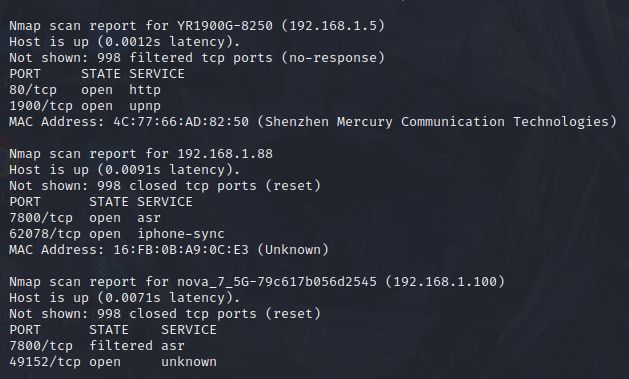Image resolution: width=629 pixels, height=379 pixels.
Task: Click the 0.0071s latency text
Action: pyautogui.click(x=133, y=298)
